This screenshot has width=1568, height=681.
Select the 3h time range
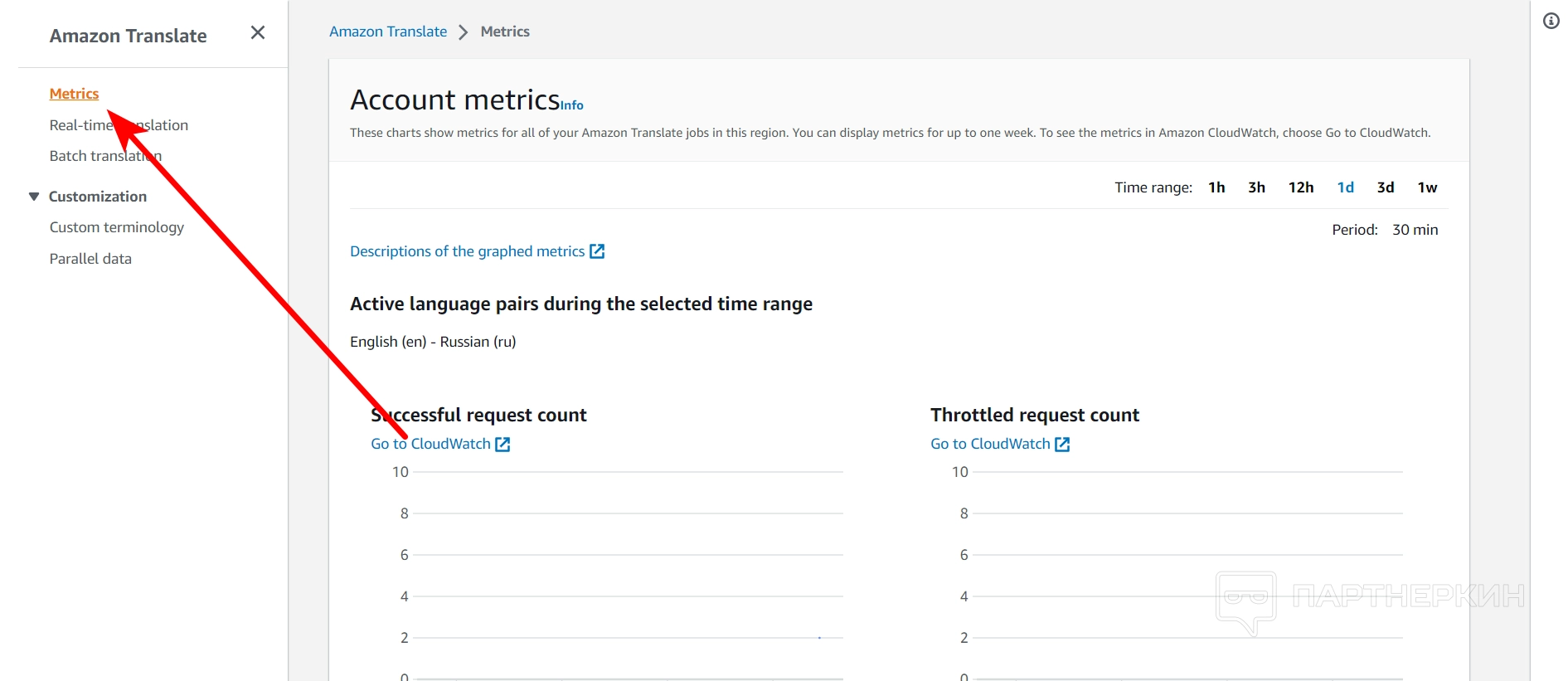pyautogui.click(x=1256, y=187)
